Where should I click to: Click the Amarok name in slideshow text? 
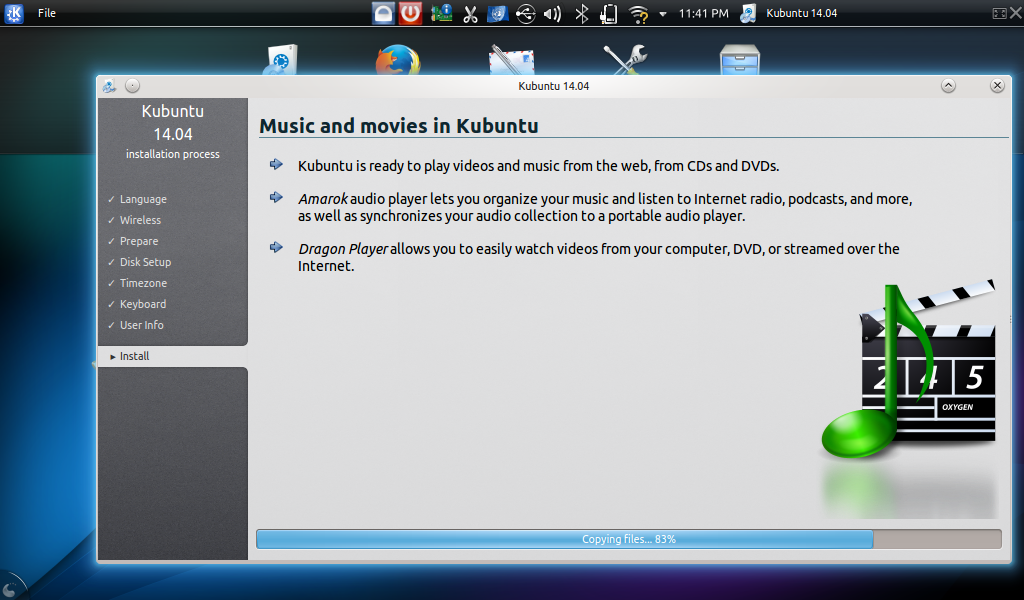point(323,199)
